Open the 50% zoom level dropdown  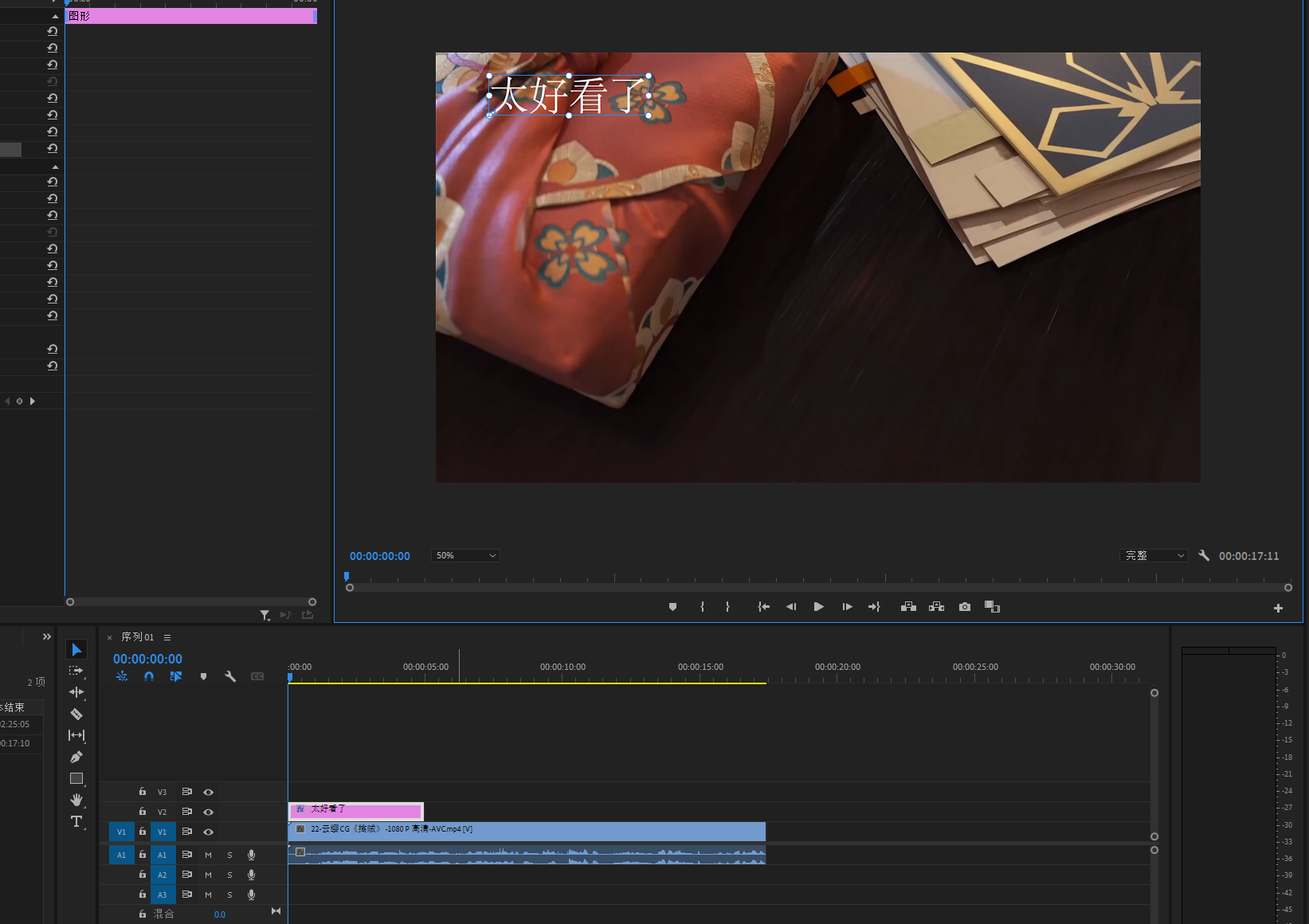466,556
